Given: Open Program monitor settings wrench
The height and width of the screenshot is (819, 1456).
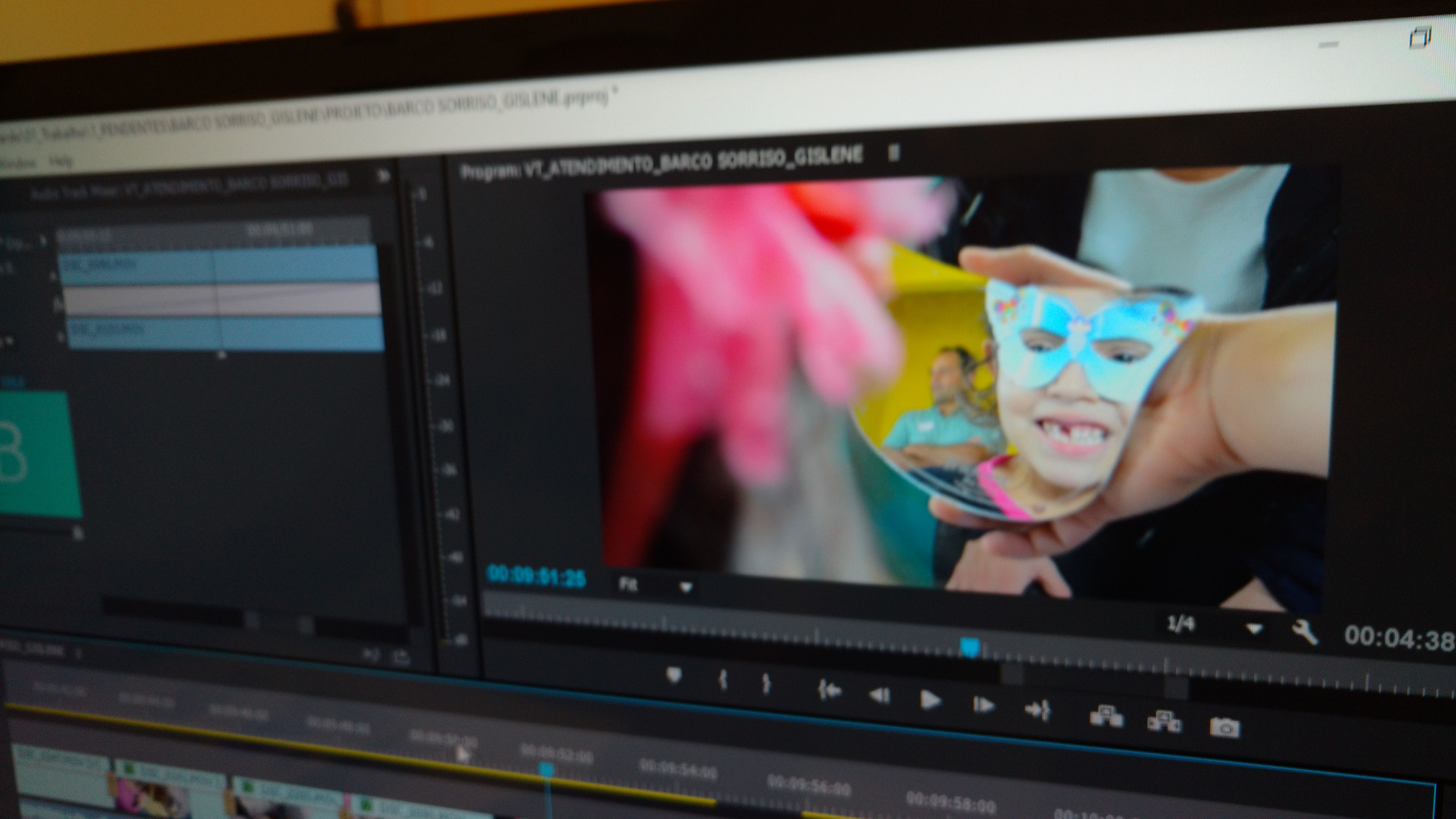Looking at the screenshot, I should tap(1305, 632).
